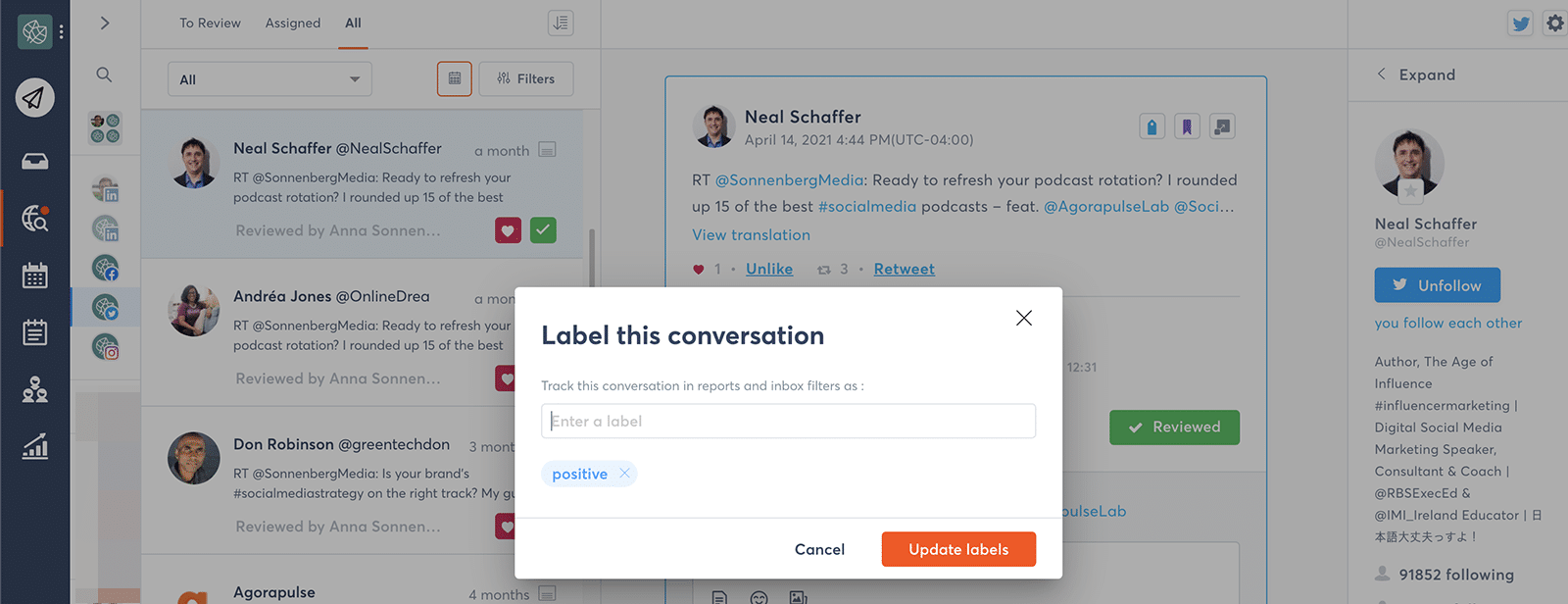Remove the positive label chip
This screenshot has height=604, width=1568.
click(x=624, y=474)
